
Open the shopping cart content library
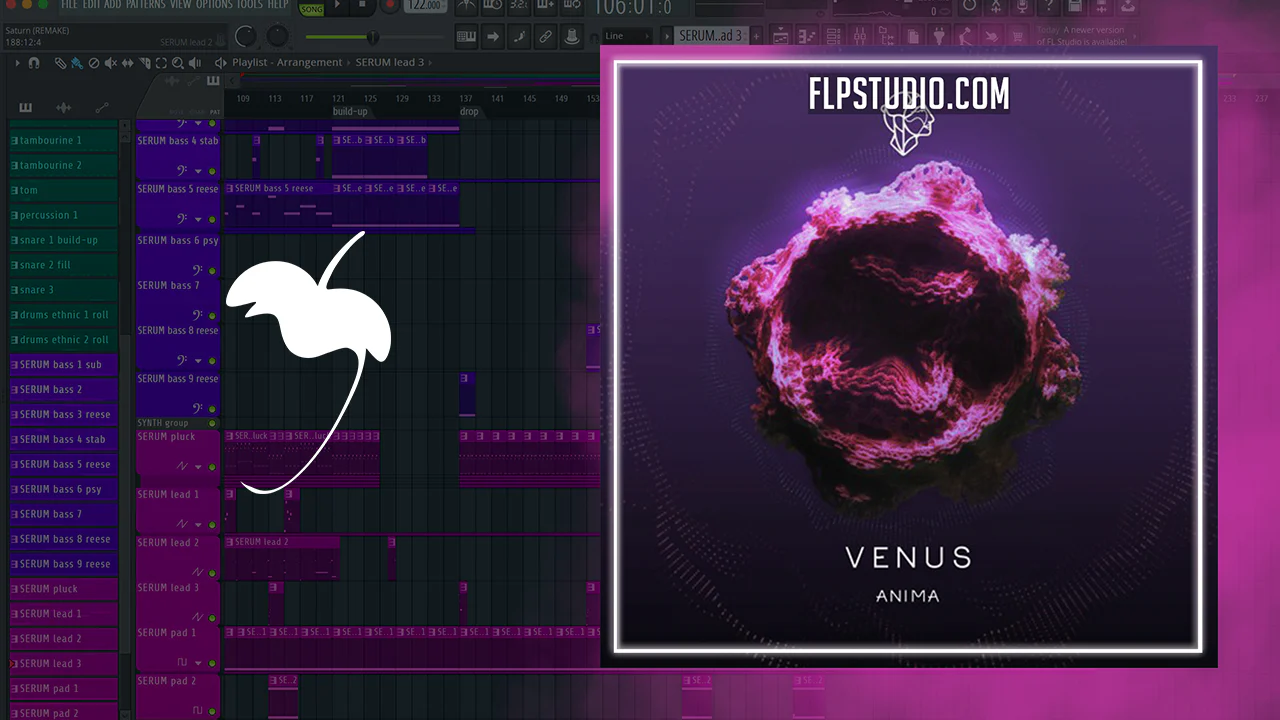tap(1016, 37)
